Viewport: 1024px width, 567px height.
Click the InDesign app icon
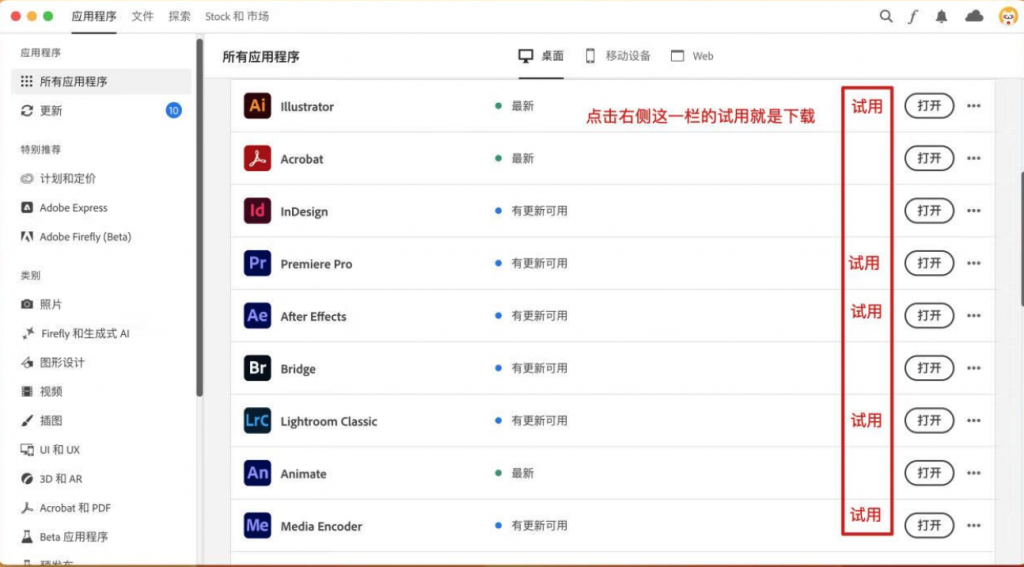257,211
